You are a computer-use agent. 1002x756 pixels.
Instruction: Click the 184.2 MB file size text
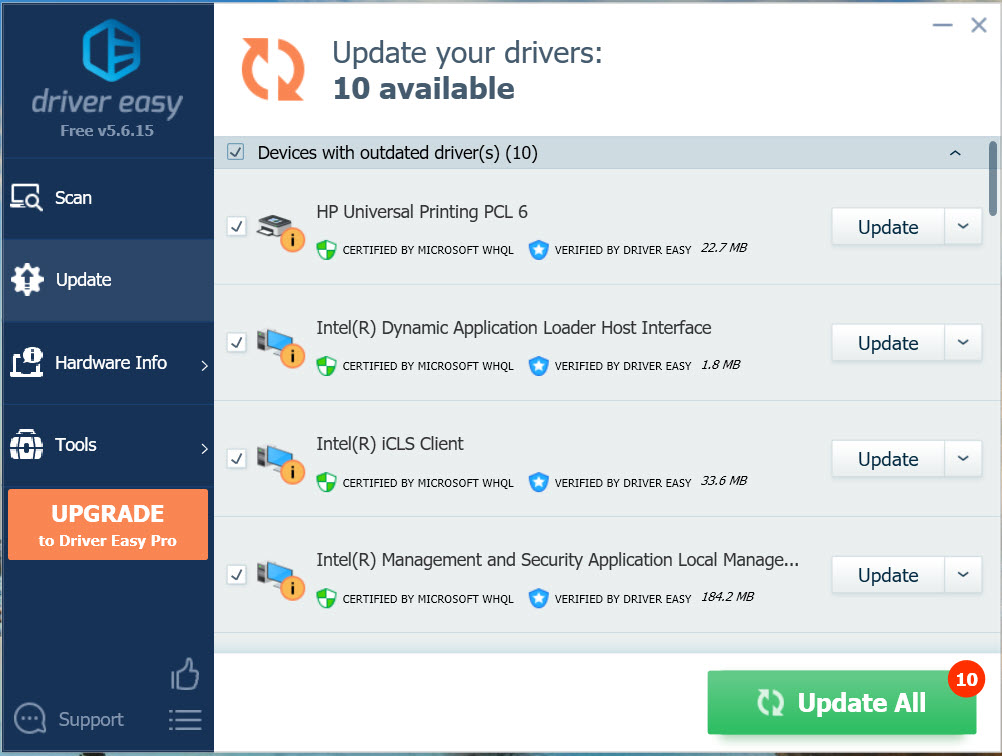[x=727, y=596]
